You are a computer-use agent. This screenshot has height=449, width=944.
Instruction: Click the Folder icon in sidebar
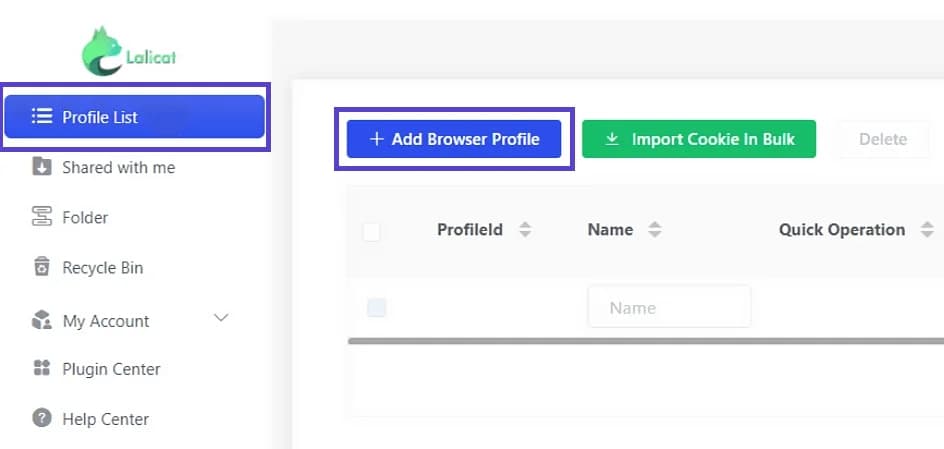coord(42,217)
